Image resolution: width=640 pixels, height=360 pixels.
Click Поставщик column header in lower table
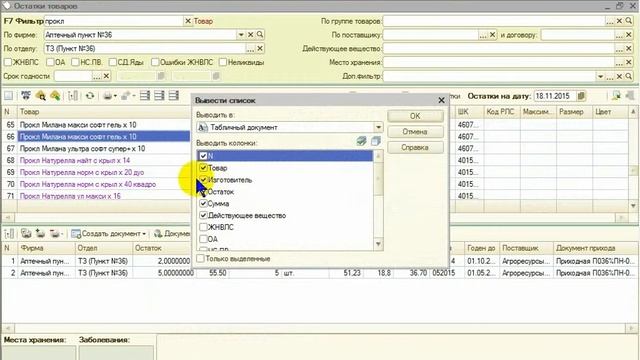tap(526, 248)
